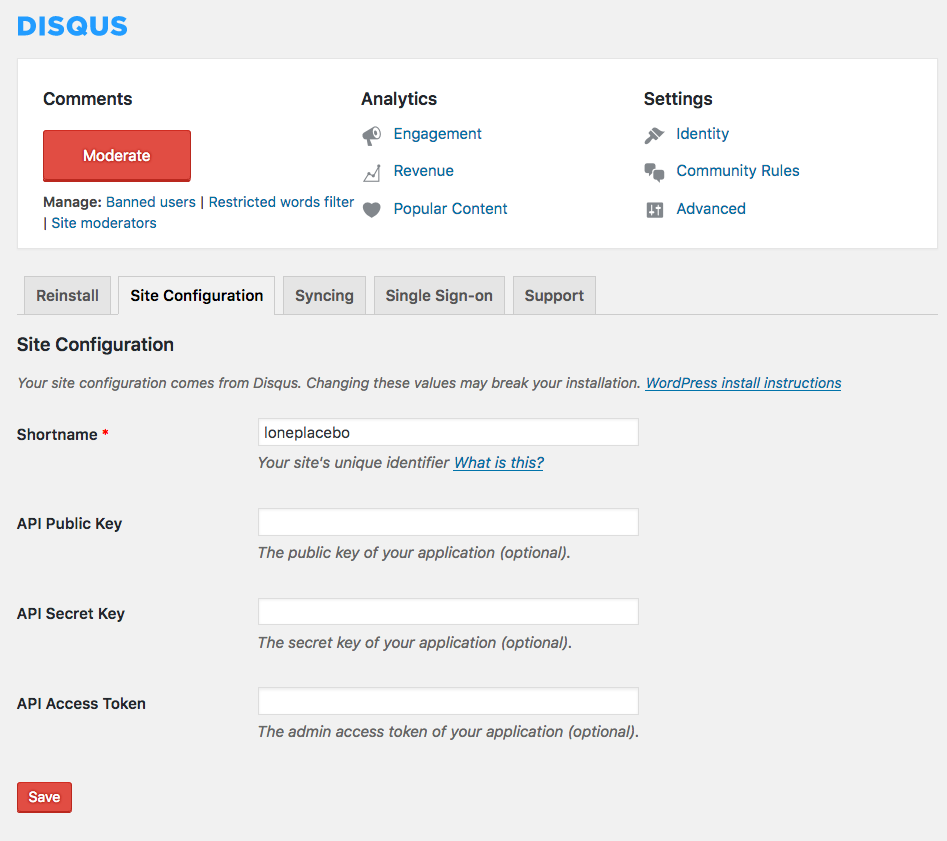Open the Community Rules link
This screenshot has width=947, height=841.
tap(737, 171)
